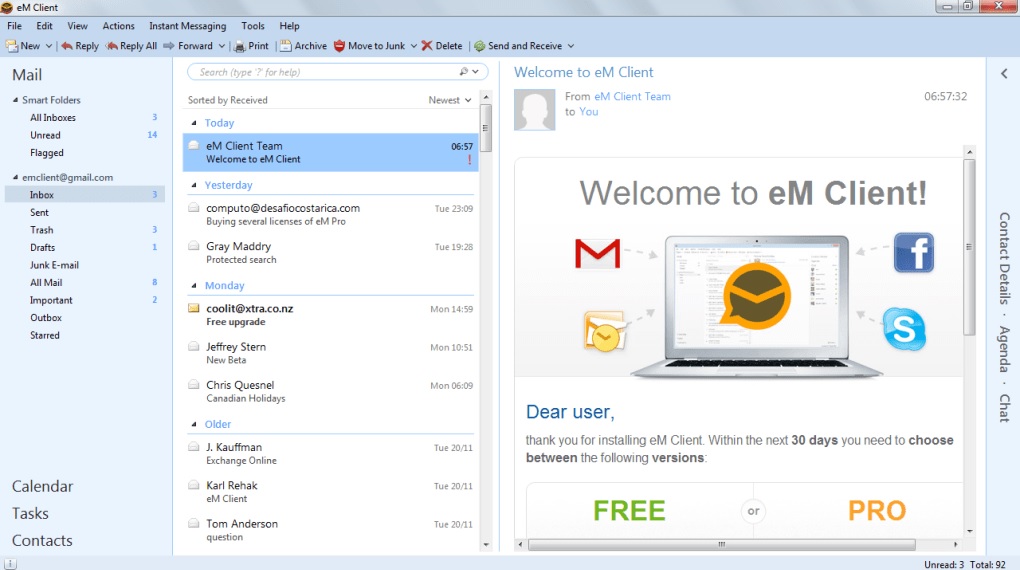
Task: Collapse the right sidebar with chevron
Action: tap(1003, 74)
